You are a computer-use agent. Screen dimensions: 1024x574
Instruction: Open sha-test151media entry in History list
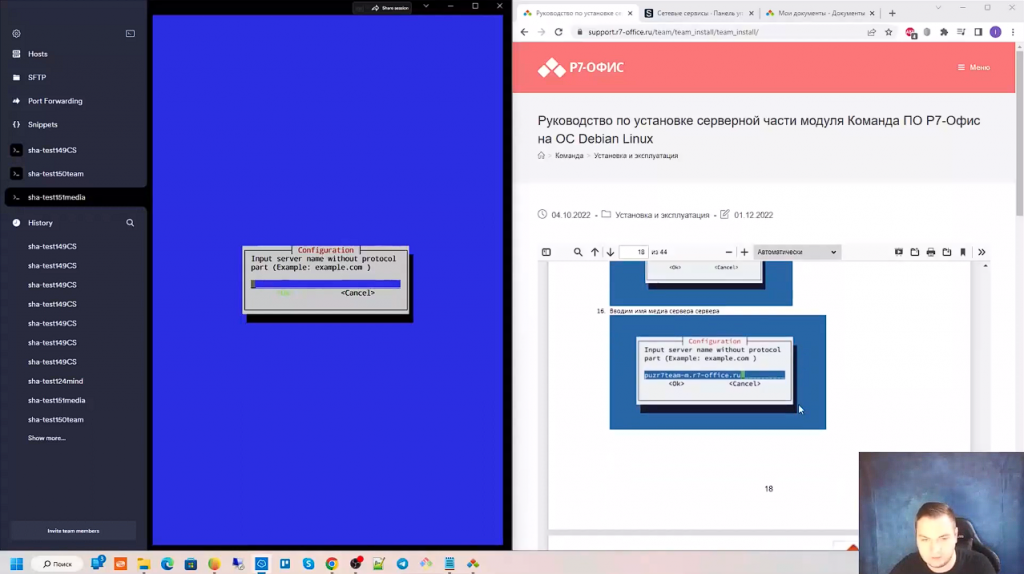pos(57,400)
